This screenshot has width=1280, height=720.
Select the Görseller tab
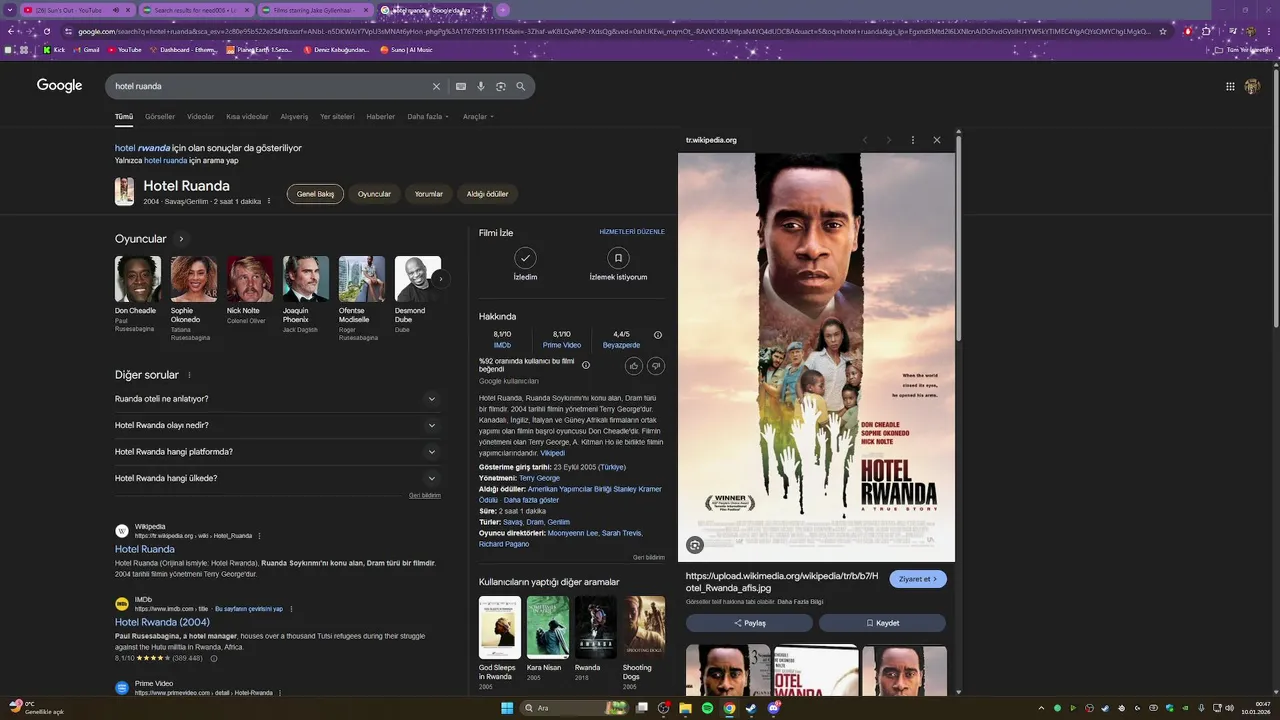[160, 117]
